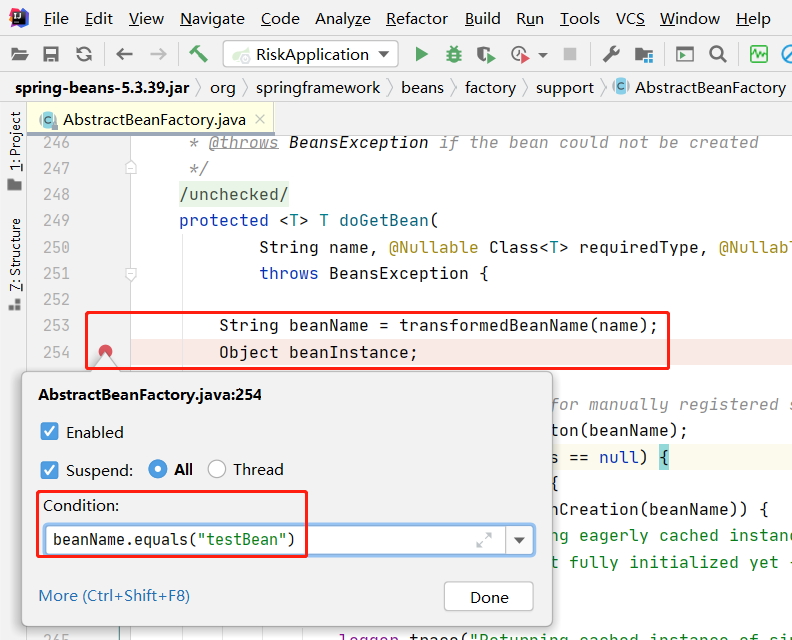This screenshot has width=792, height=640.
Task: Open the Code menu
Action: (280, 19)
